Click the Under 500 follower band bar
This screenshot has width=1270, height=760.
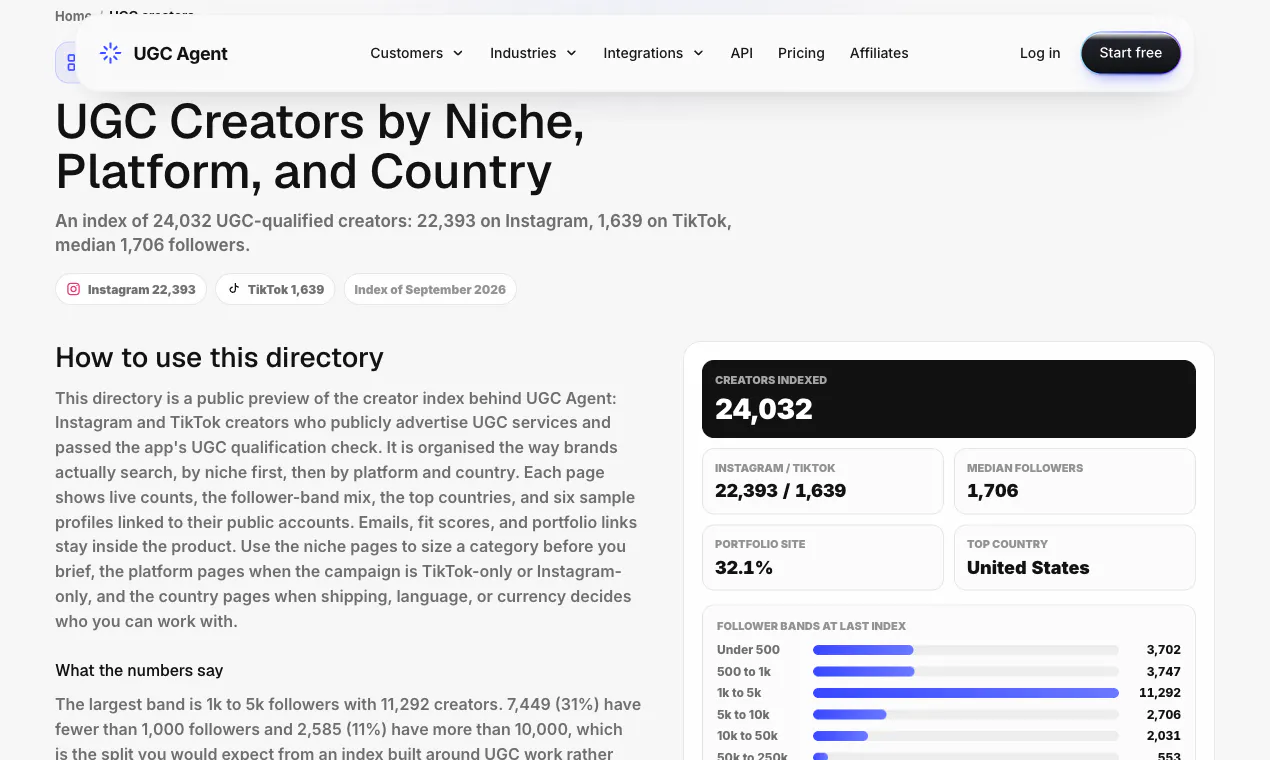[x=966, y=650]
